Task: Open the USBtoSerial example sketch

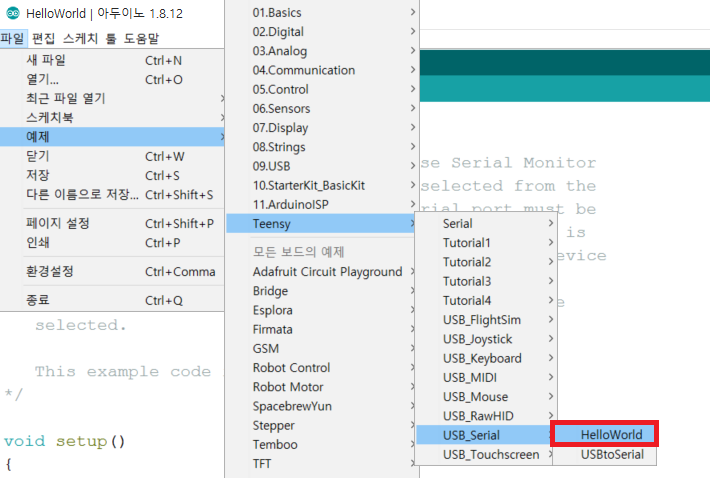Action: [x=604, y=454]
